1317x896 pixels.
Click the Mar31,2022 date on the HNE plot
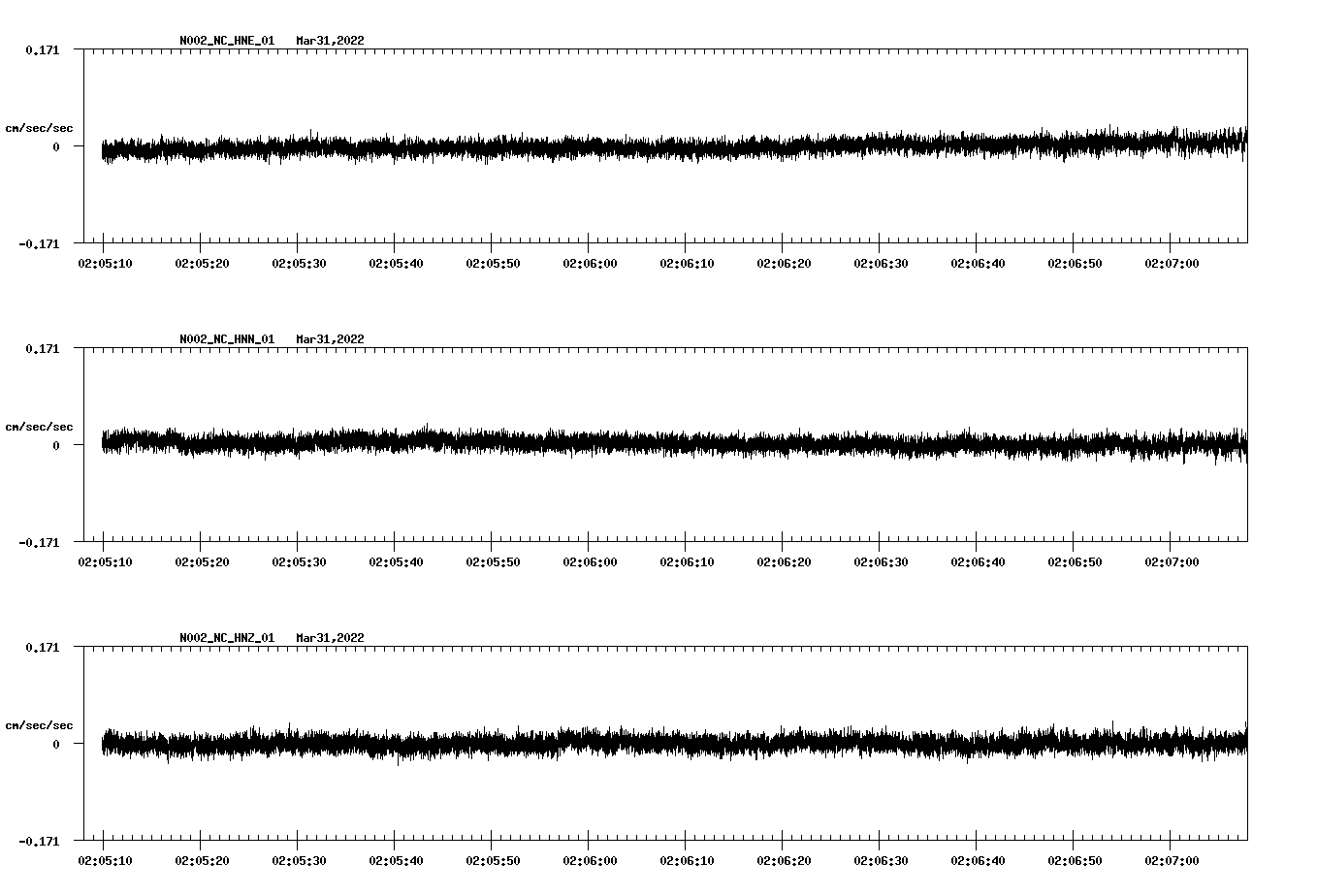click(x=331, y=41)
